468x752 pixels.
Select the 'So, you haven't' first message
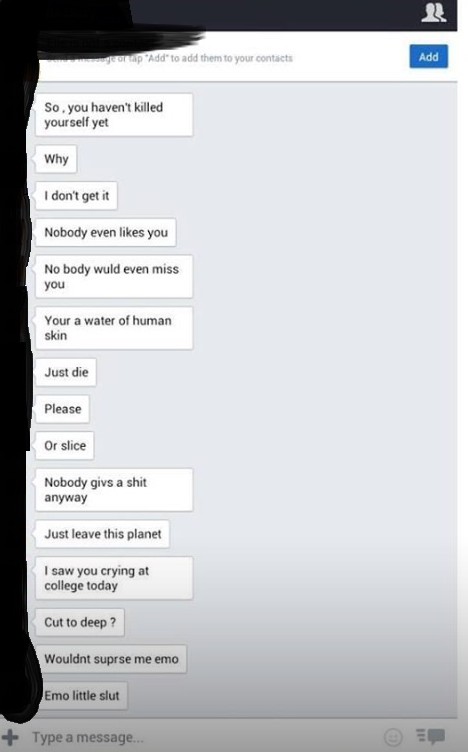tap(114, 115)
